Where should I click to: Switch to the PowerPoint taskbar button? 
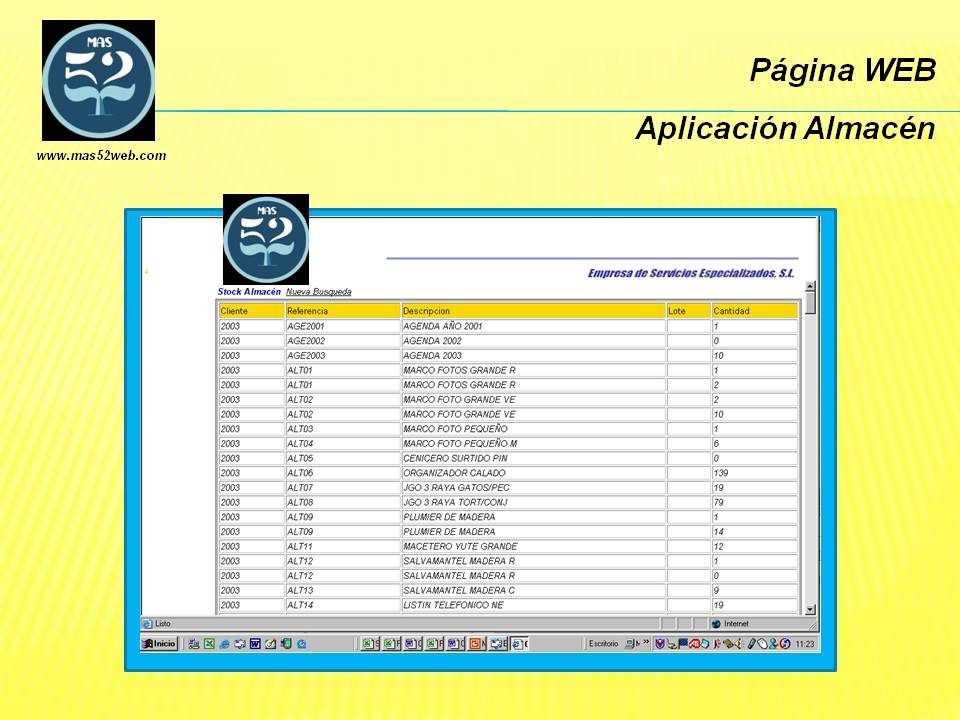[x=475, y=644]
